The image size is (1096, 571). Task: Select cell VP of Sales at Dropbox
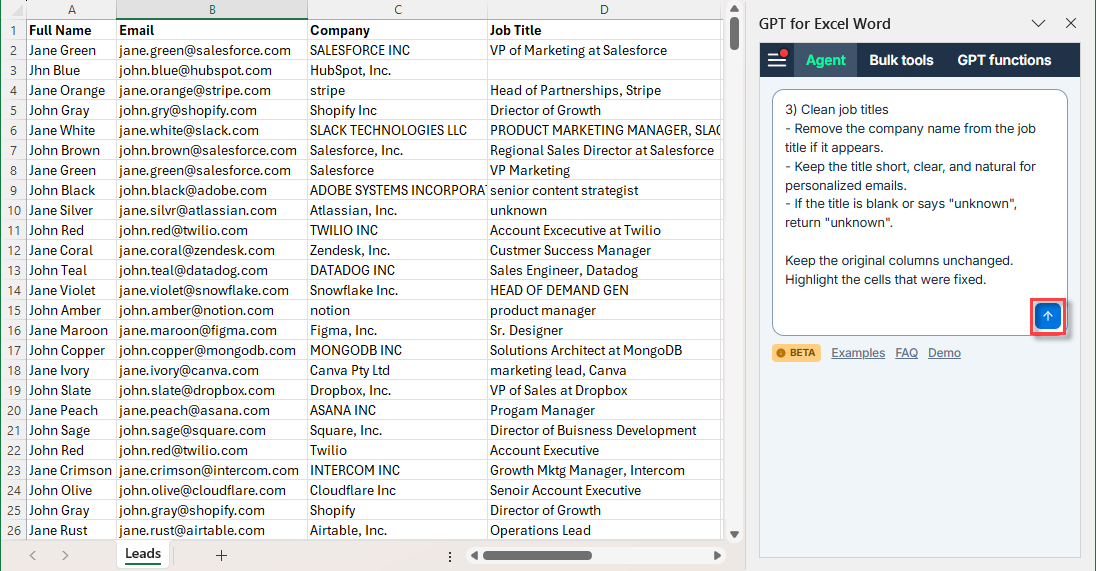click(x=604, y=390)
